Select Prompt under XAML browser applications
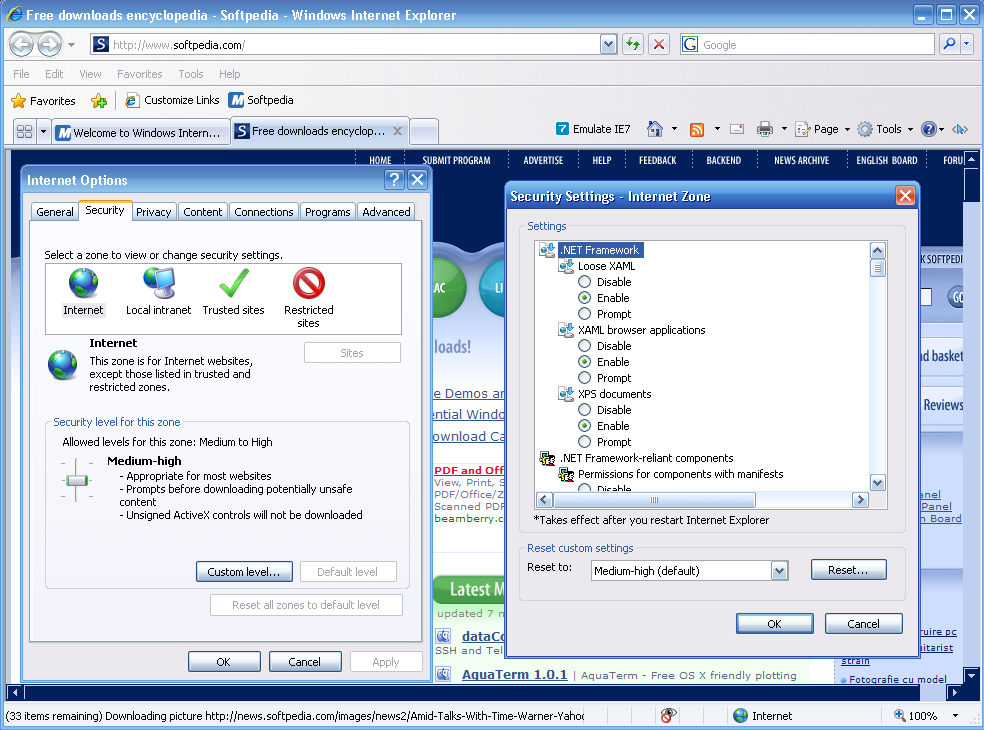This screenshot has height=730, width=984. (x=584, y=378)
